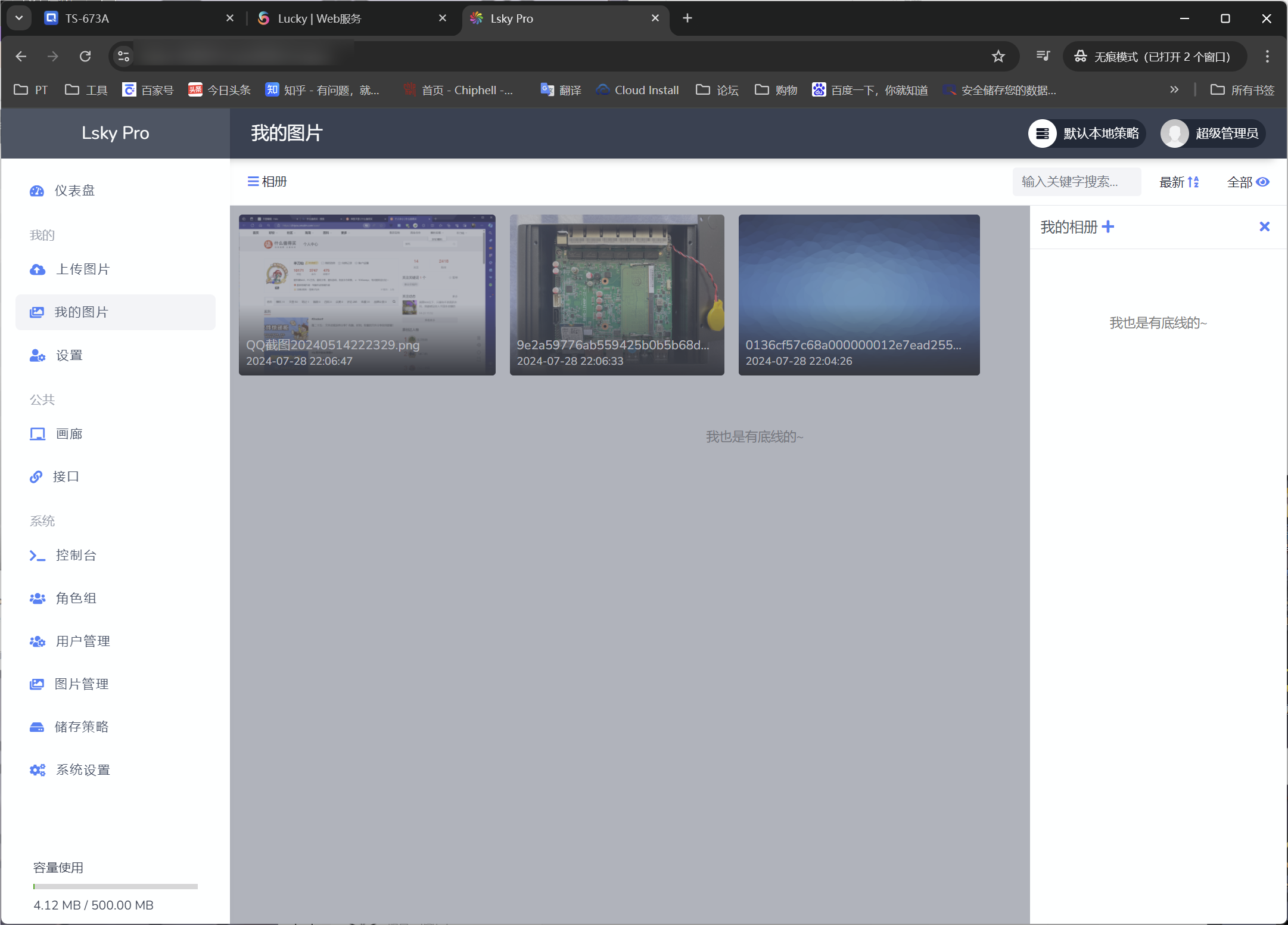Close the TS-673A tab
1288x925 pixels.
230,18
